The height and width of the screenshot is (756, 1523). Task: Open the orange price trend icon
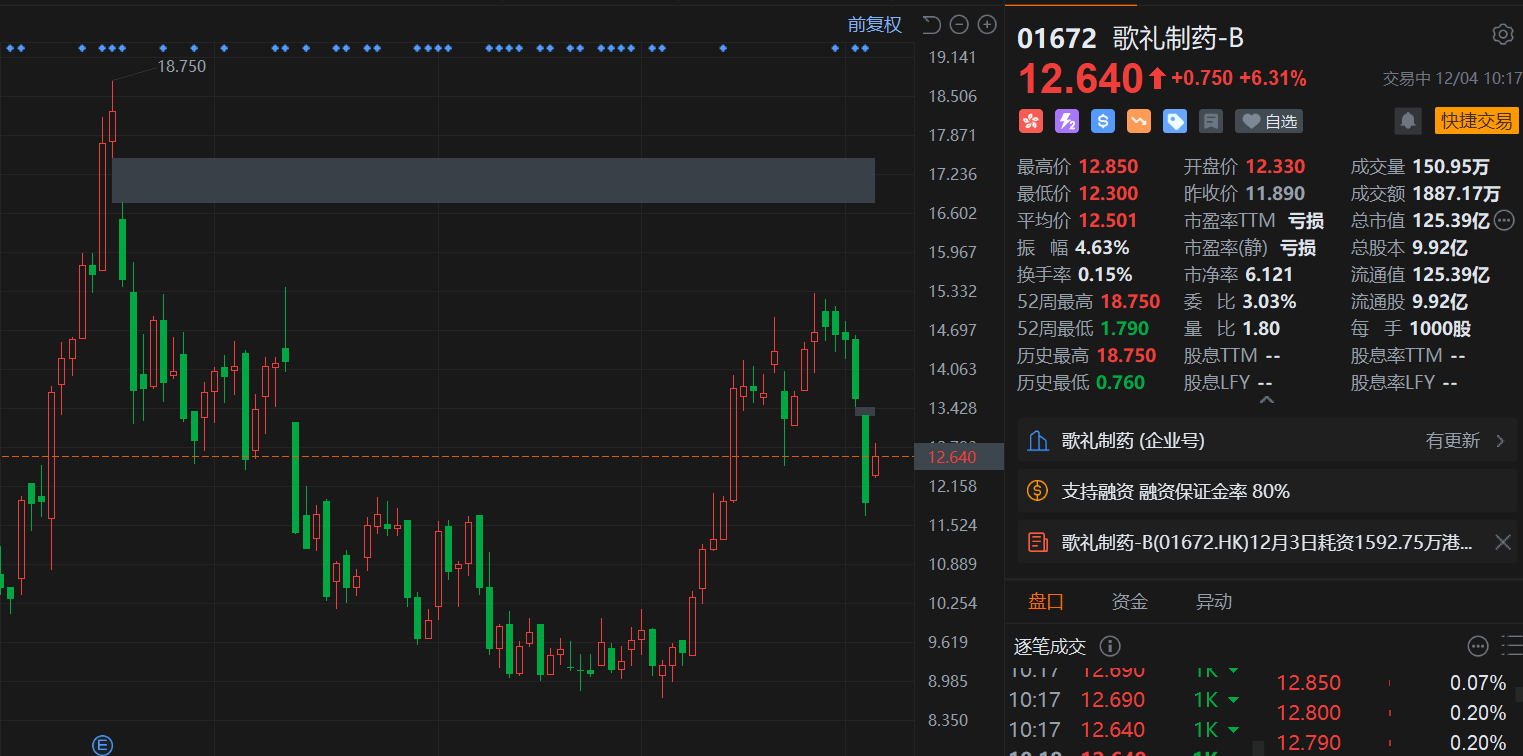click(x=1138, y=121)
